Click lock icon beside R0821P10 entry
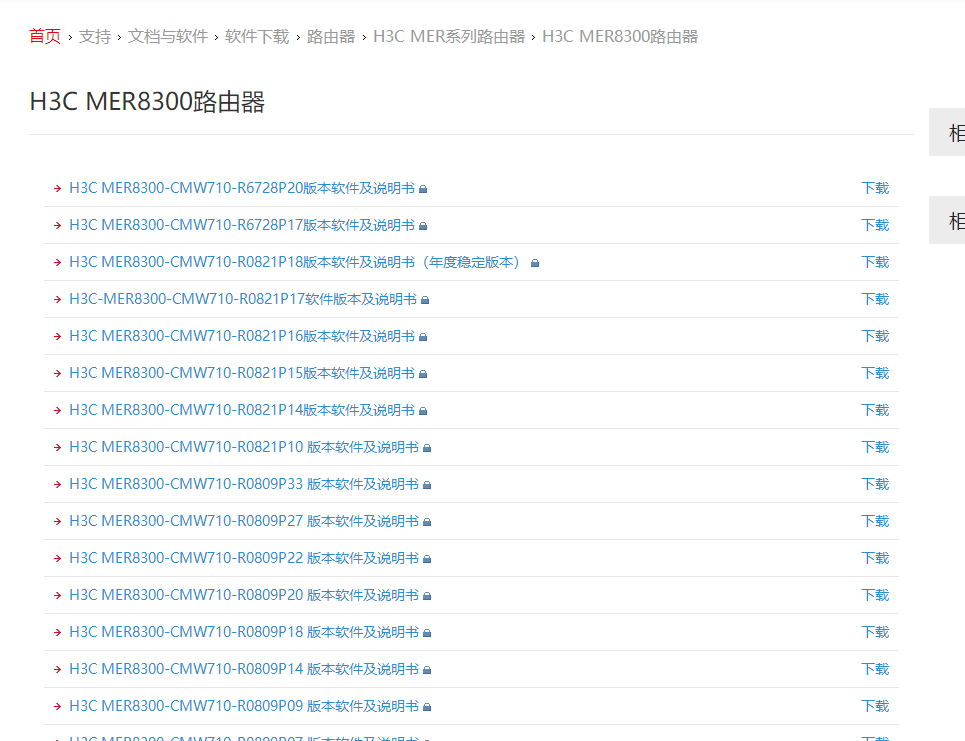 coord(427,448)
